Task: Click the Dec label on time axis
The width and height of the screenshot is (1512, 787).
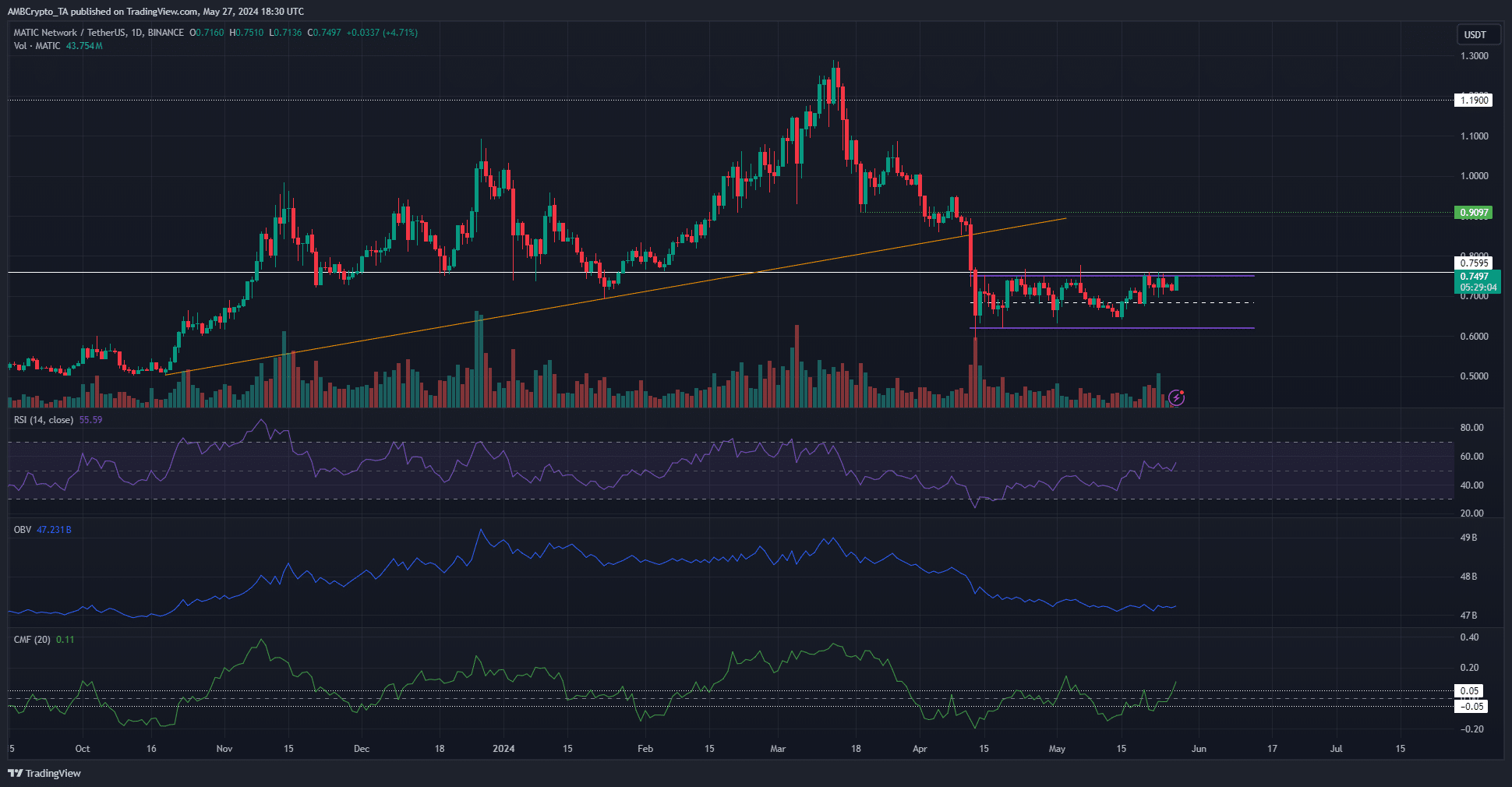Action: pyautogui.click(x=362, y=749)
